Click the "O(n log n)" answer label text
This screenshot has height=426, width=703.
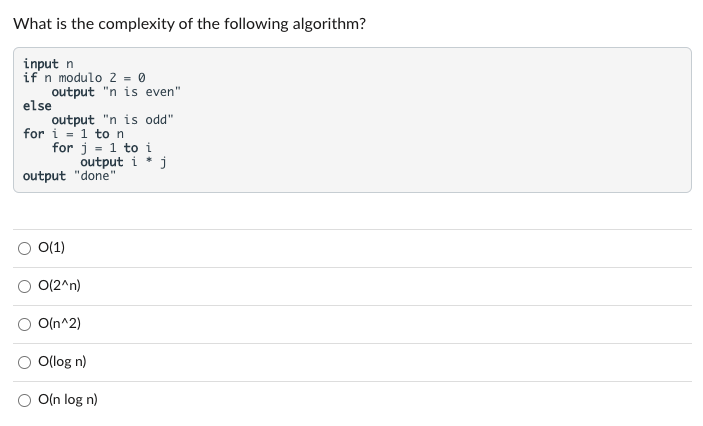68,400
